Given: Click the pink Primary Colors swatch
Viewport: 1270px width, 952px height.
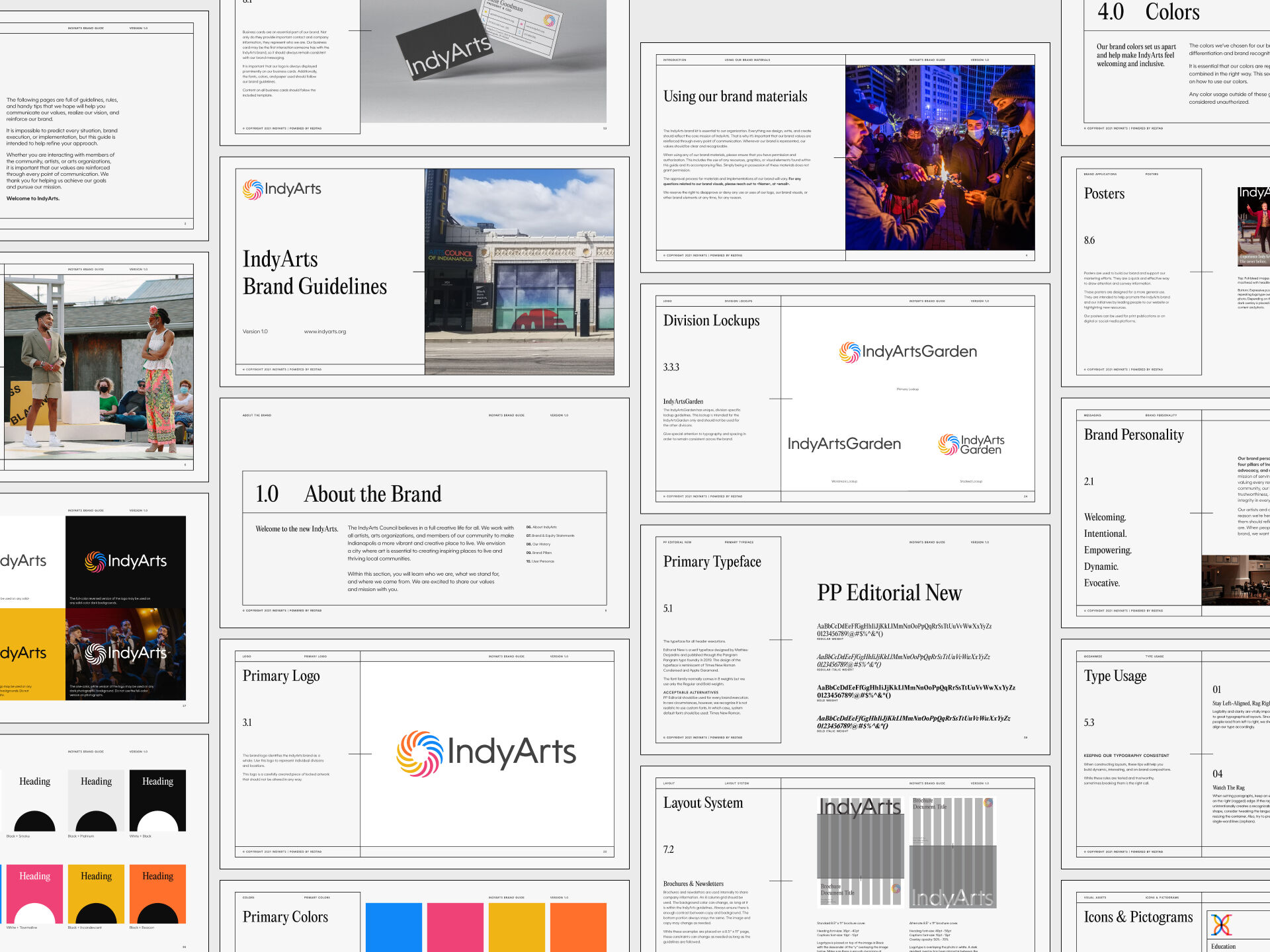Looking at the screenshot, I should tap(455, 927).
